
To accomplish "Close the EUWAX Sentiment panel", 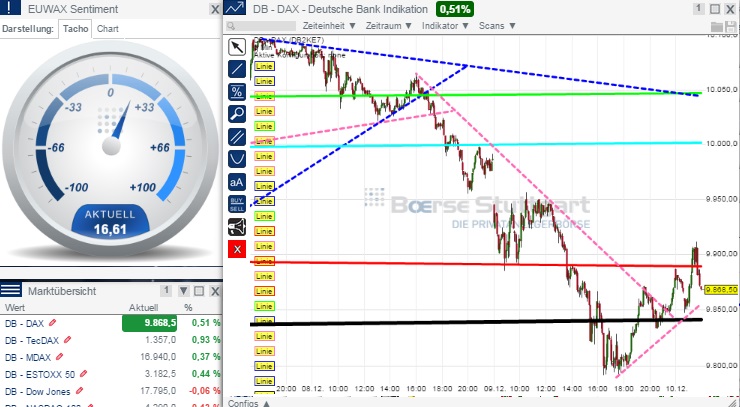I will [x=215, y=9].
